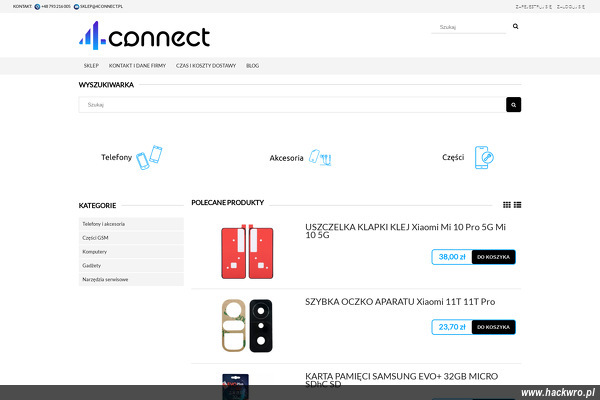Screen dimensions: 600x400
Task: Click the red Xiaomi gasket product thumbnail
Action: pyautogui.click(x=247, y=252)
